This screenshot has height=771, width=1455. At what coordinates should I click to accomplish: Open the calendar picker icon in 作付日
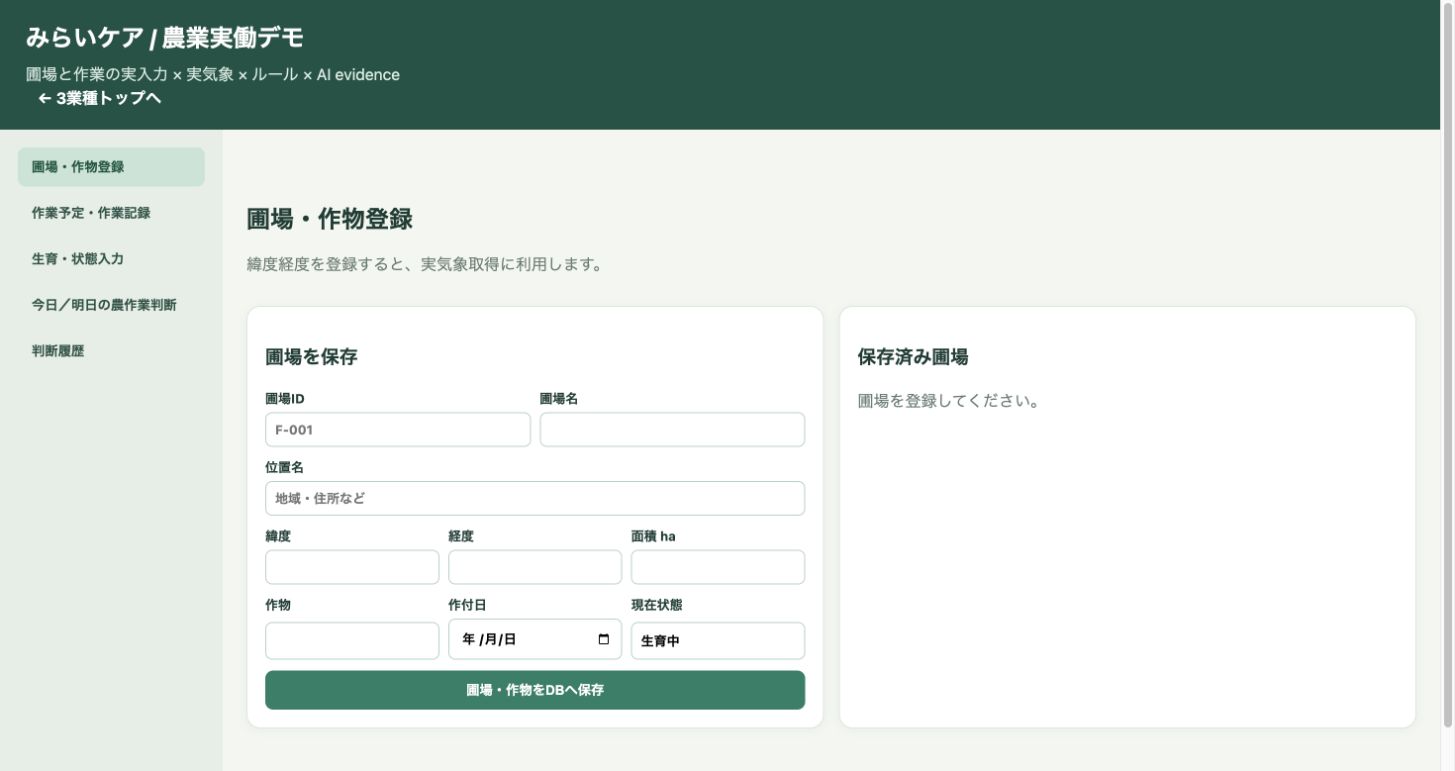(x=603, y=640)
